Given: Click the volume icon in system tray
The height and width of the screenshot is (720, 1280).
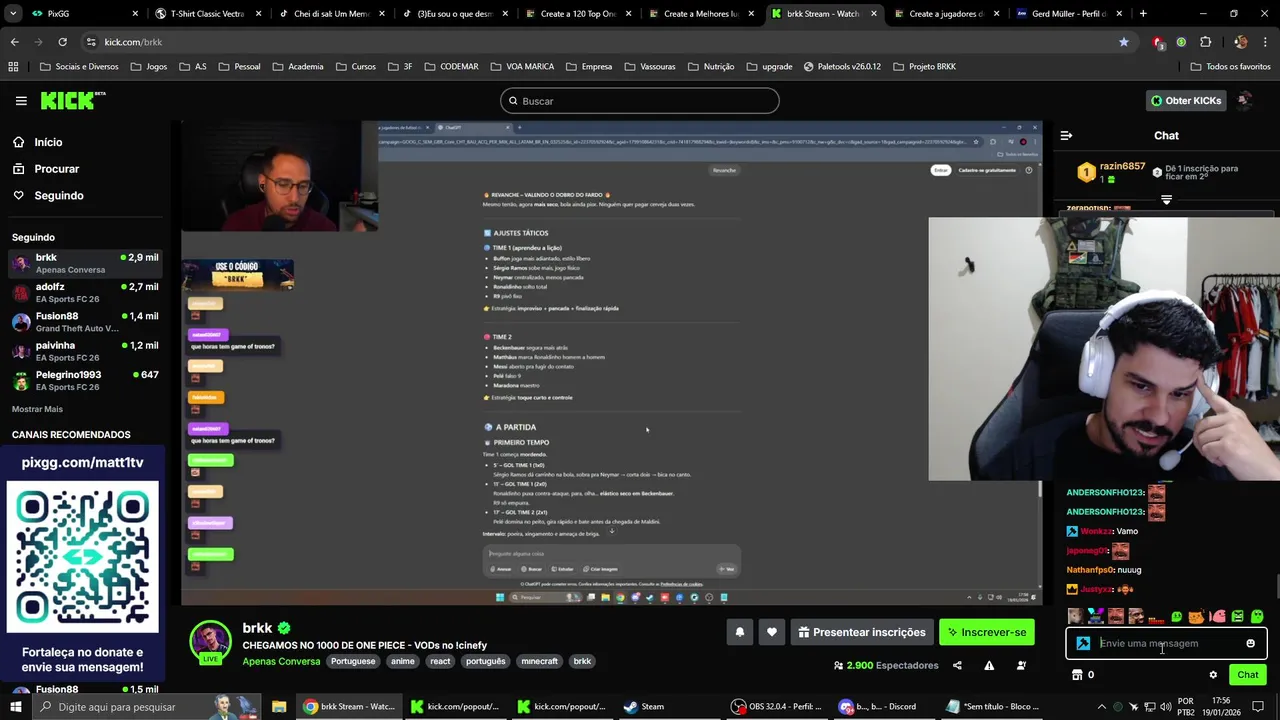Looking at the screenshot, I should click(x=1165, y=707).
